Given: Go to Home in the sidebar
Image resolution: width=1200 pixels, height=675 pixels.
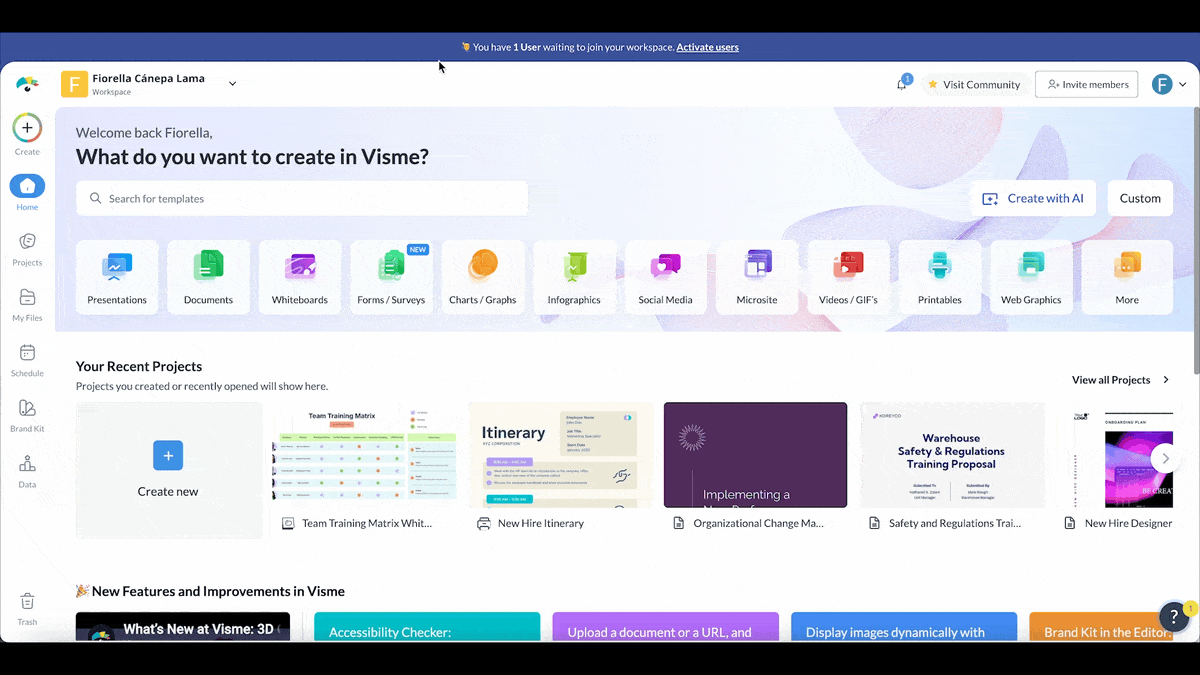Looking at the screenshot, I should pos(27,192).
